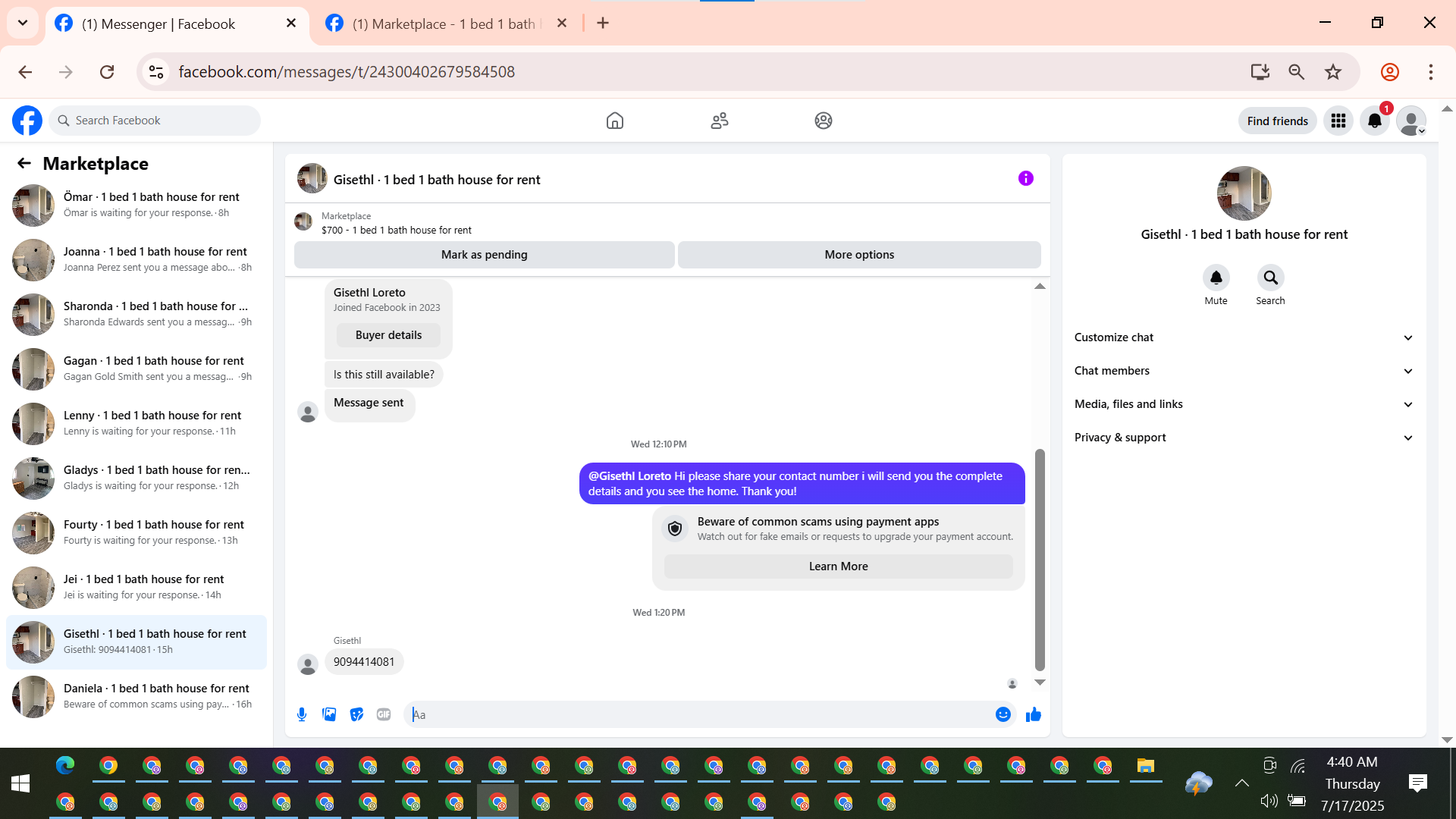The width and height of the screenshot is (1456, 819).
Task: Open the sticker picker icon
Action: 356,714
